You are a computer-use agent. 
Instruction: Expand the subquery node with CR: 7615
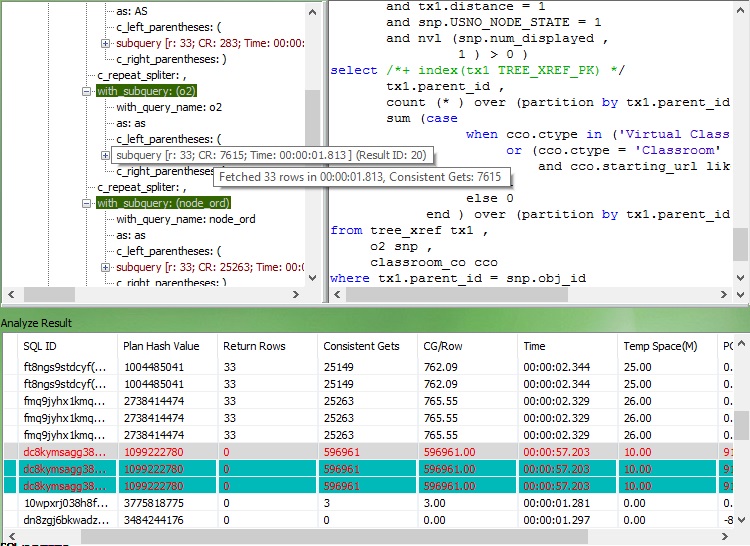tap(106, 155)
